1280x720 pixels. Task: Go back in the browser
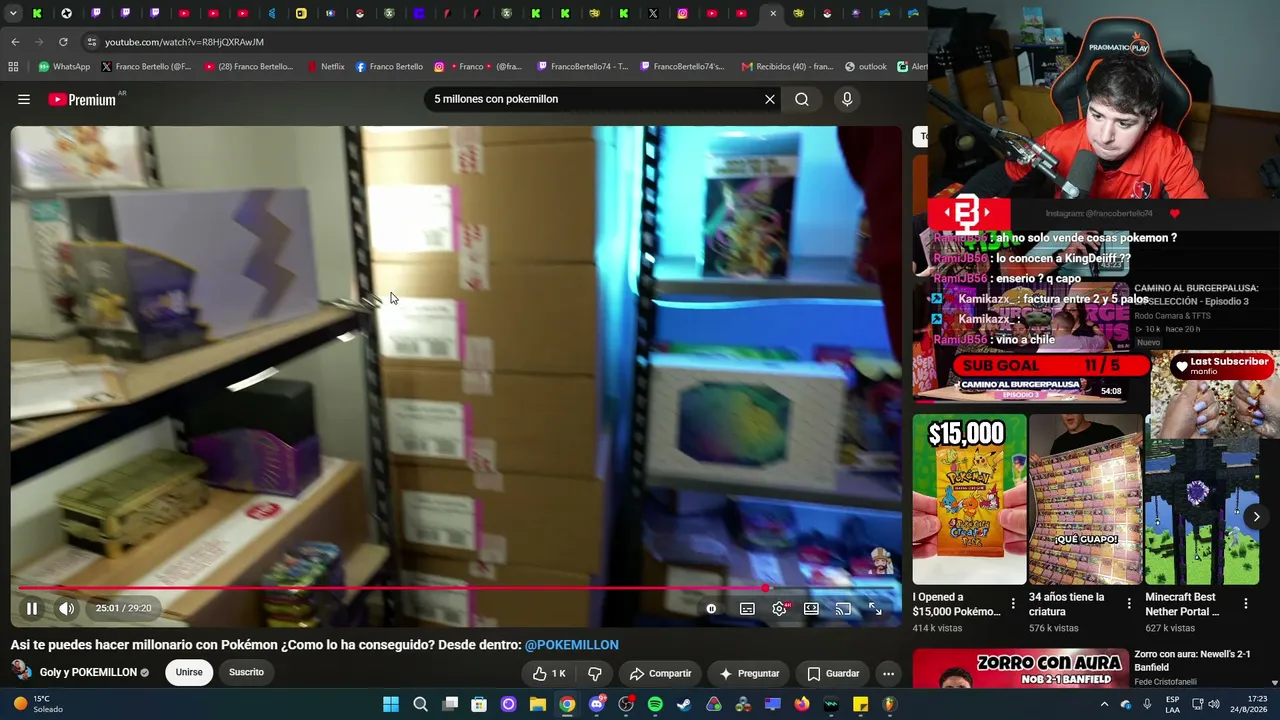(15, 42)
